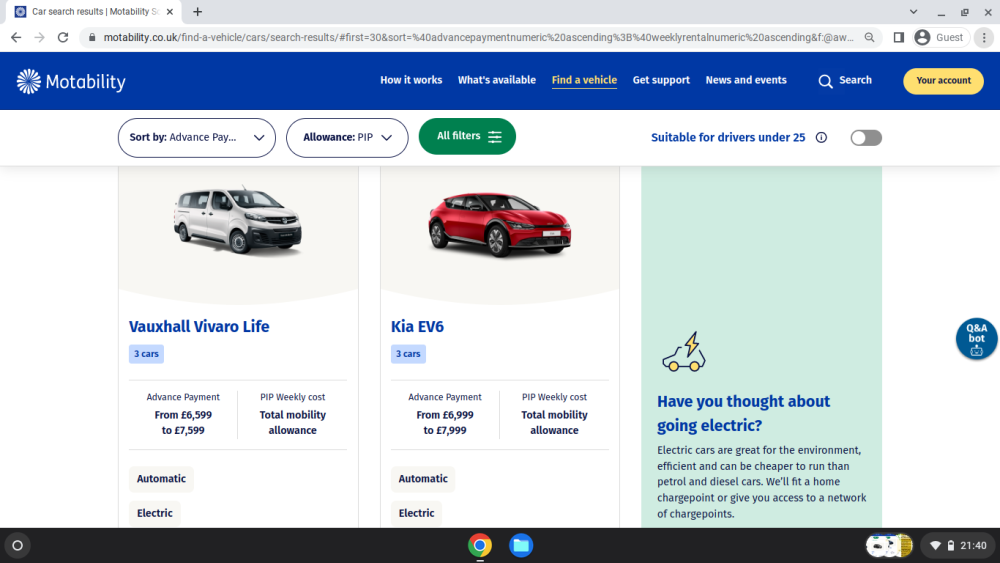This screenshot has height=563, width=1000.
Task: Open the info icon beside drivers under 25
Action: (x=821, y=137)
